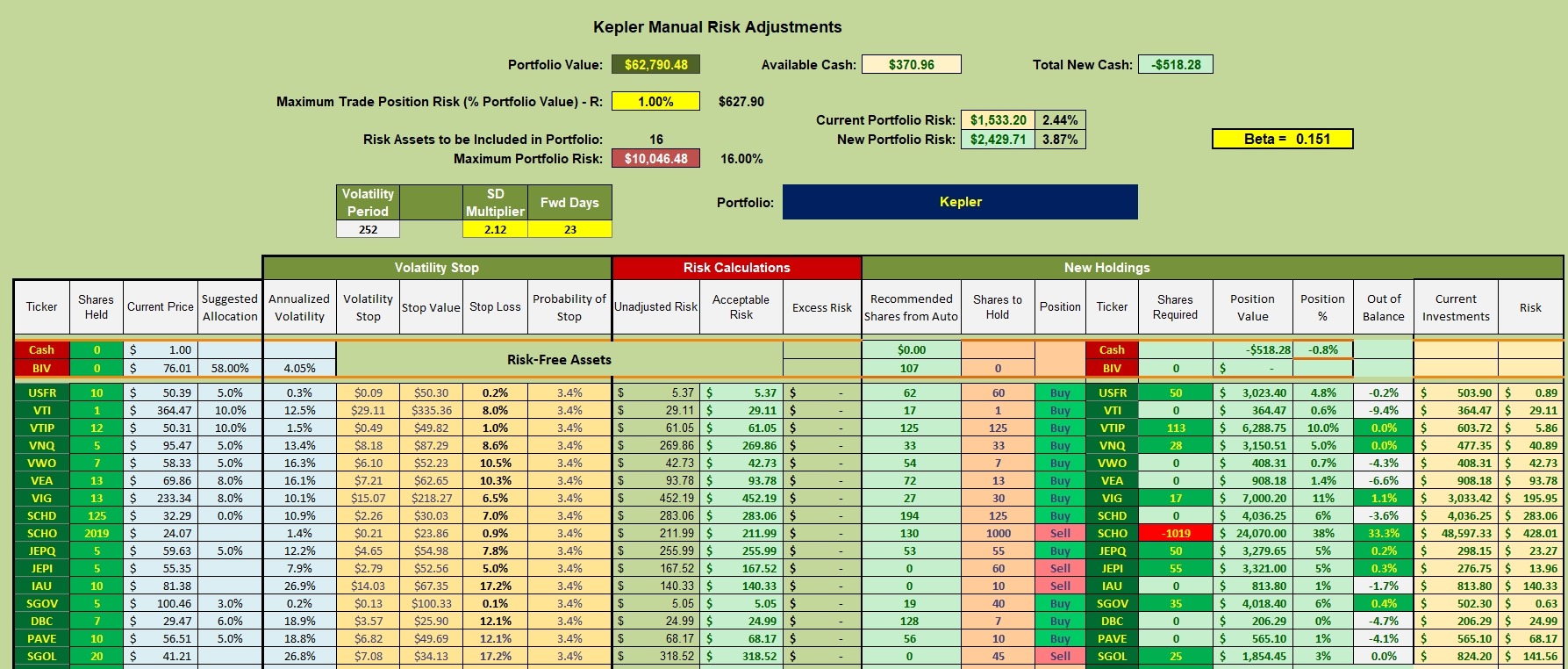1568x669 pixels.
Task: Select the Portfolio Value cell $62,790.48
Action: [x=655, y=64]
